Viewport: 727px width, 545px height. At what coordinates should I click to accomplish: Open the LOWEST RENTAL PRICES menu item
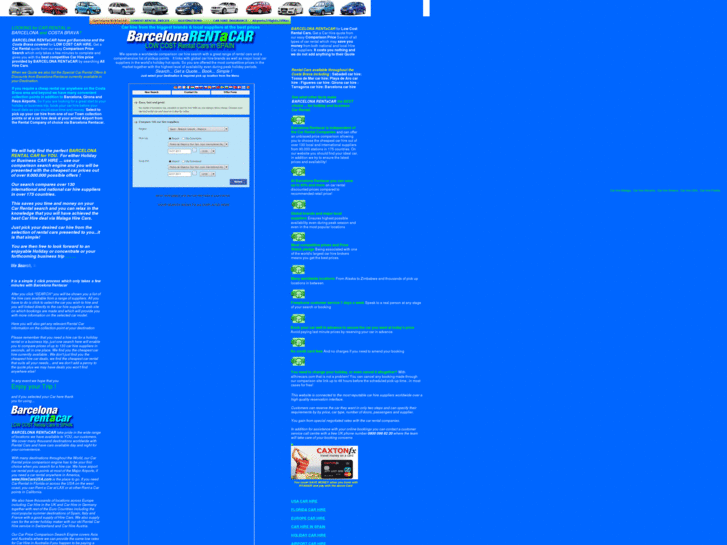150,21
